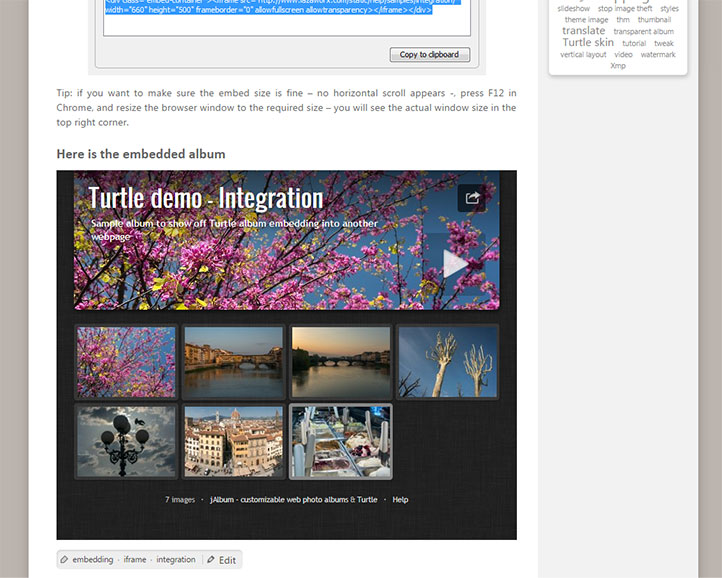
Task: Click the Turtle skin tag in cloud
Action: pos(588,43)
